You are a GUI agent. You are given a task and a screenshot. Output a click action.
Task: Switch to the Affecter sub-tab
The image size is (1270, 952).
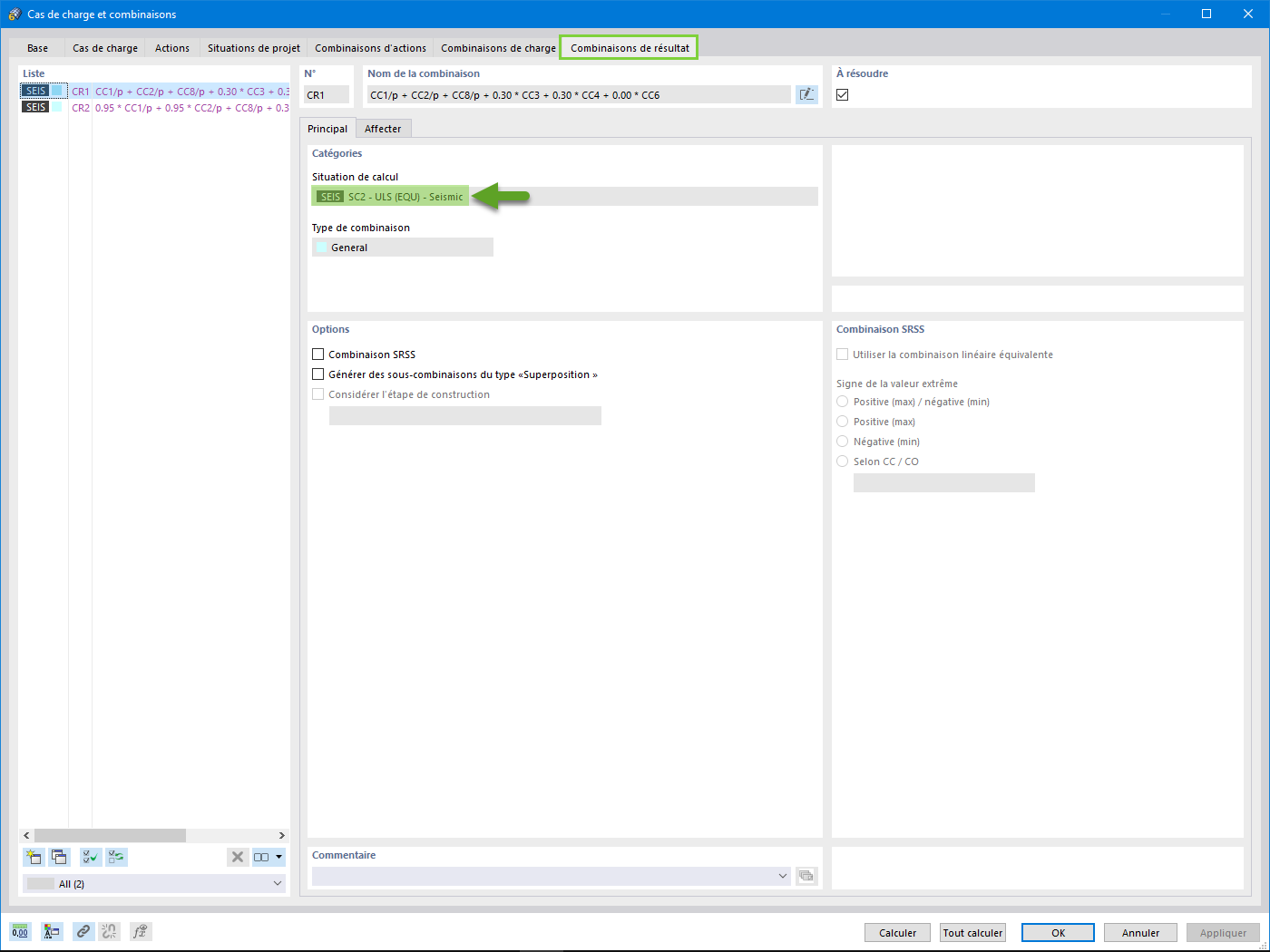tap(383, 129)
